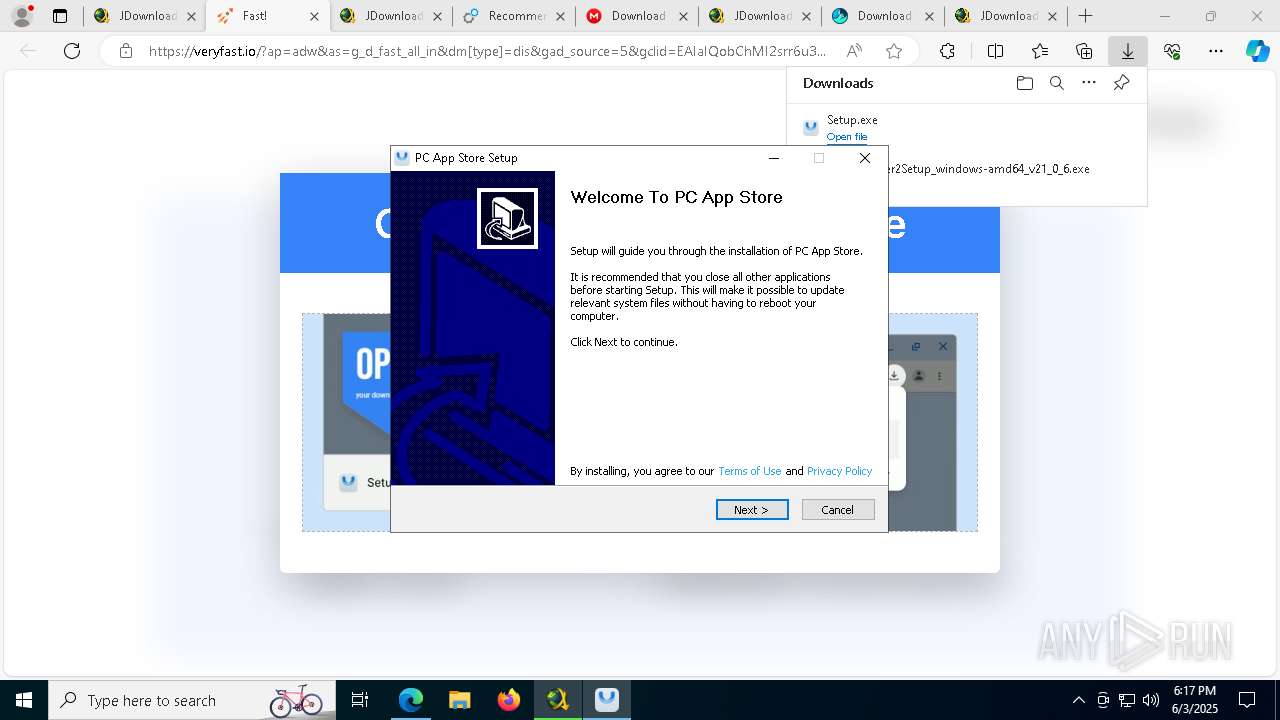Image resolution: width=1280 pixels, height=720 pixels.
Task: Click Next in PC App Store Setup
Action: click(x=752, y=510)
